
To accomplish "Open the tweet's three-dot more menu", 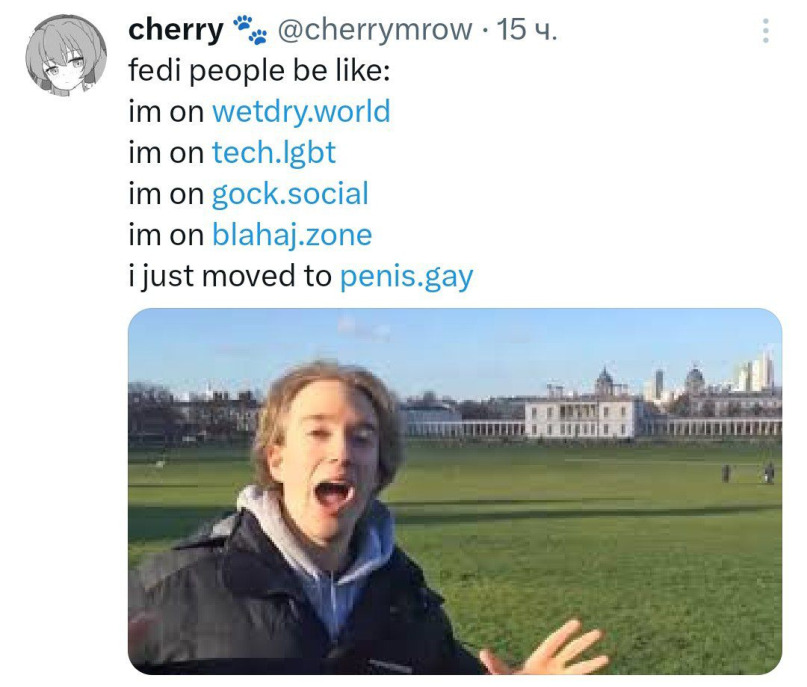I will pos(765,31).
